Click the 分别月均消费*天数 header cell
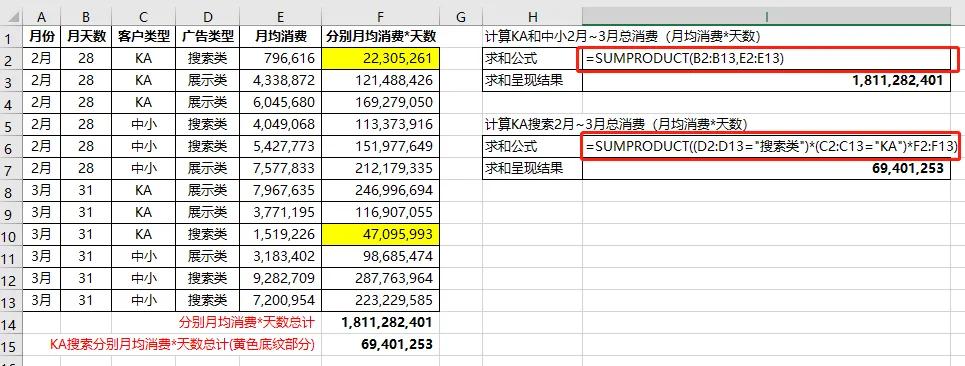 (380, 37)
